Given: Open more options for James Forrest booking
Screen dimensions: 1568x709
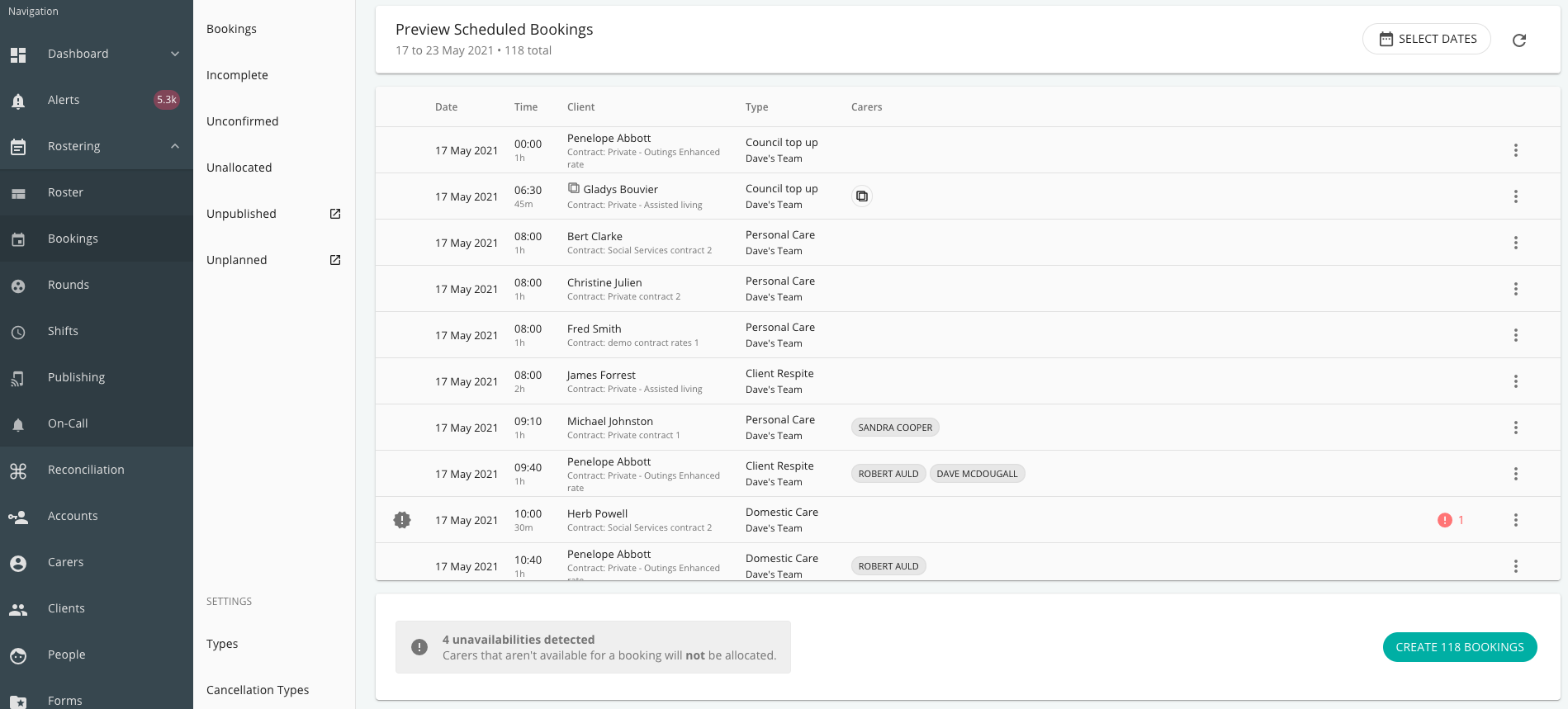Looking at the screenshot, I should pyautogui.click(x=1515, y=381).
